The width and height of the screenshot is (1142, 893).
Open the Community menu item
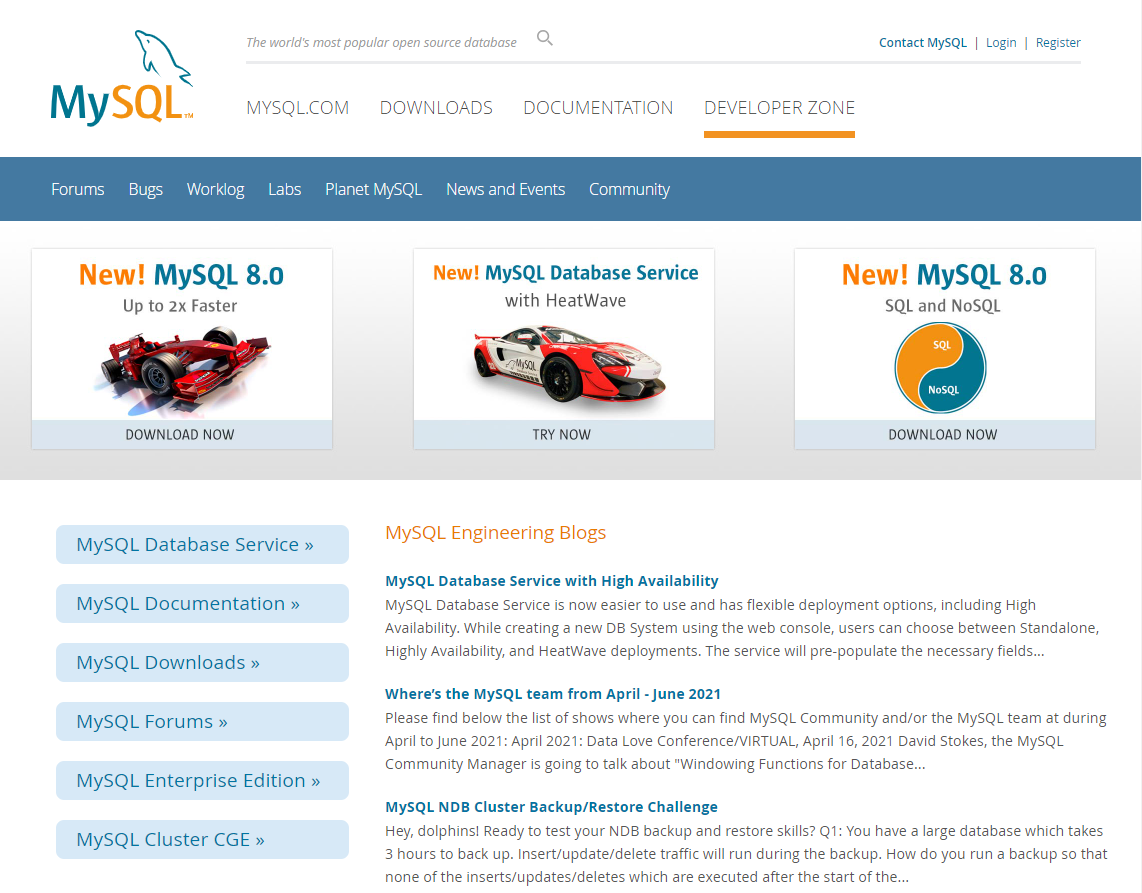[629, 189]
